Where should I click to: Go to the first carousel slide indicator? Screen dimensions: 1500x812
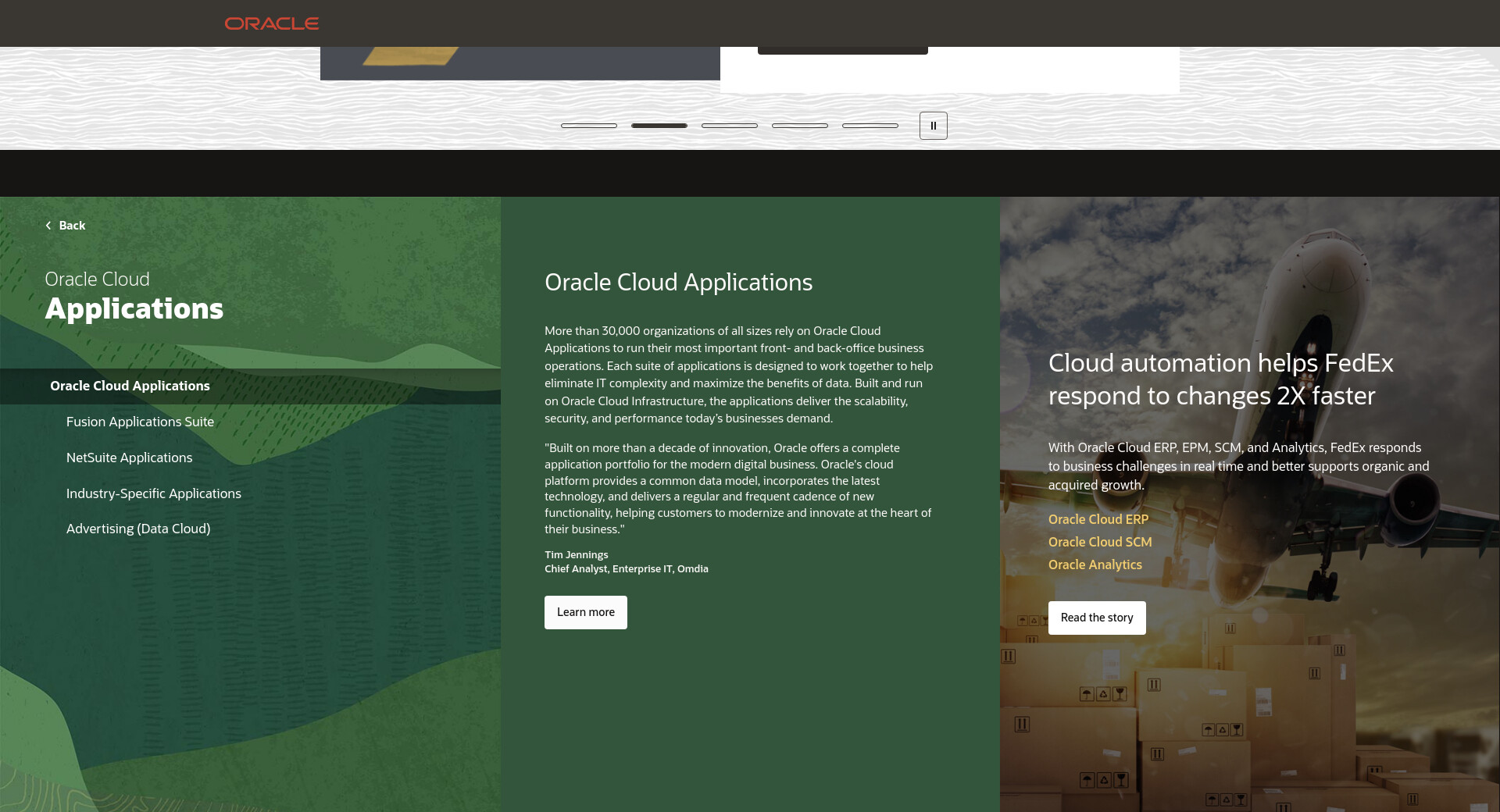click(589, 126)
